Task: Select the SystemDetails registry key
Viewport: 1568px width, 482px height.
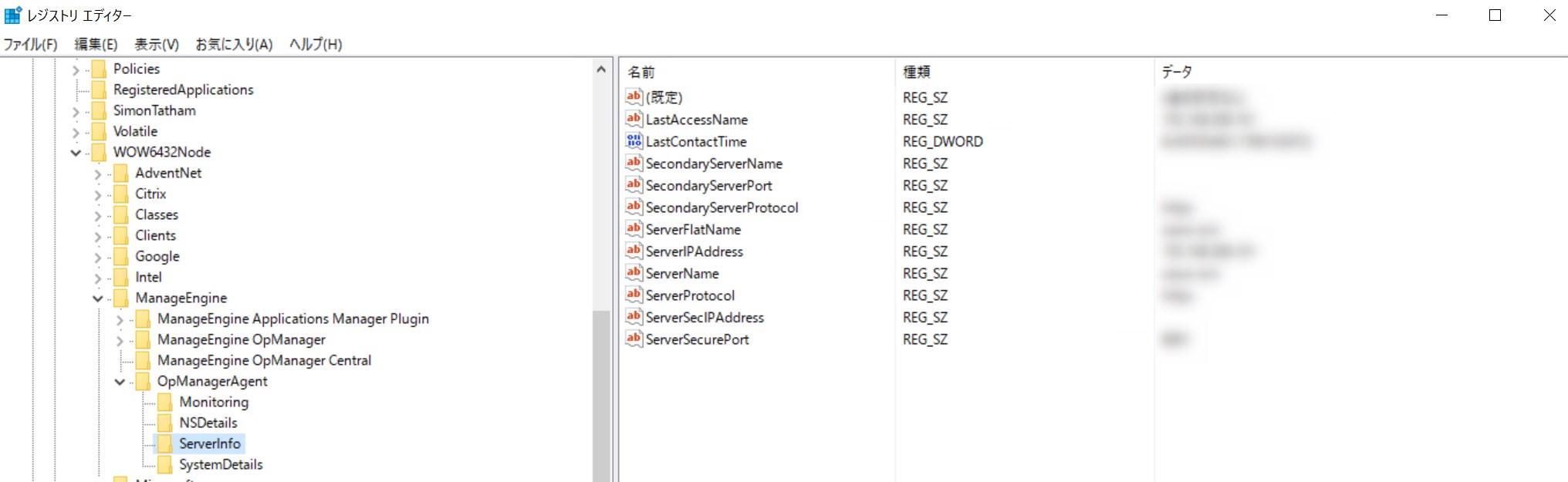Action: click(221, 464)
